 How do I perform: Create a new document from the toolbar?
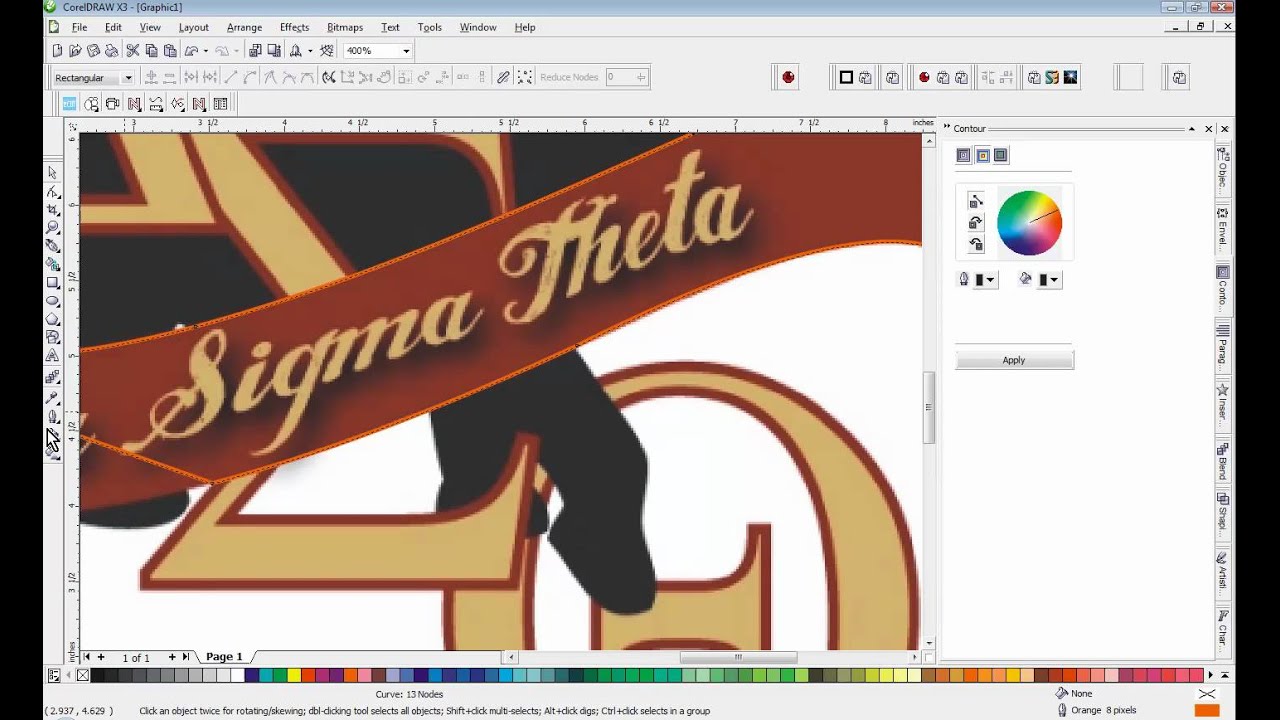tap(57, 50)
